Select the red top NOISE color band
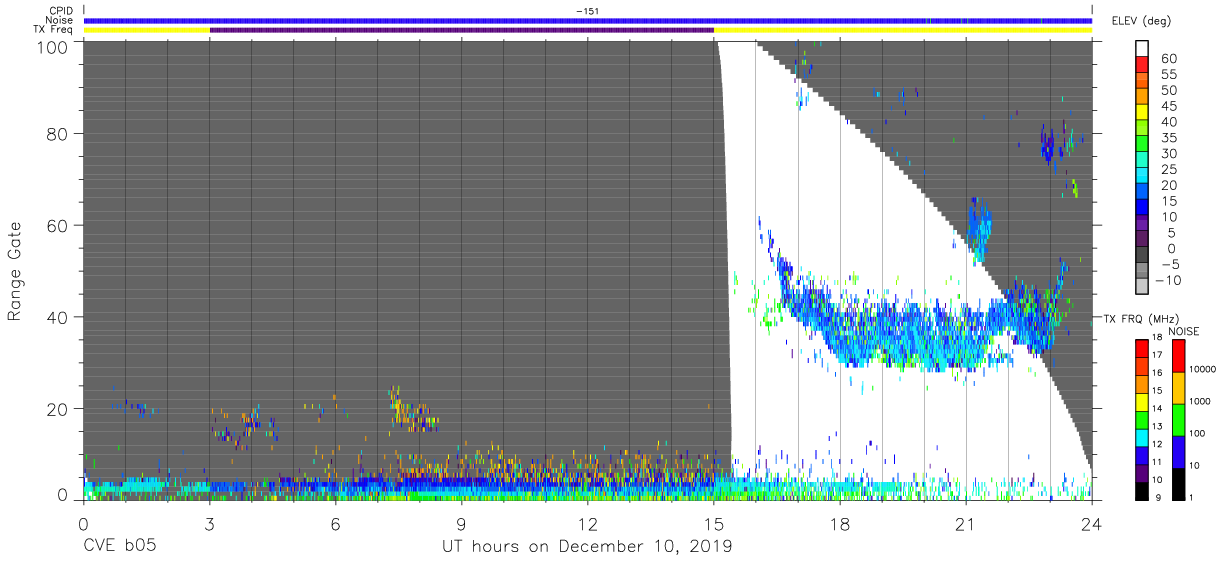Screen dimensions: 1228x567 (x=1178, y=356)
